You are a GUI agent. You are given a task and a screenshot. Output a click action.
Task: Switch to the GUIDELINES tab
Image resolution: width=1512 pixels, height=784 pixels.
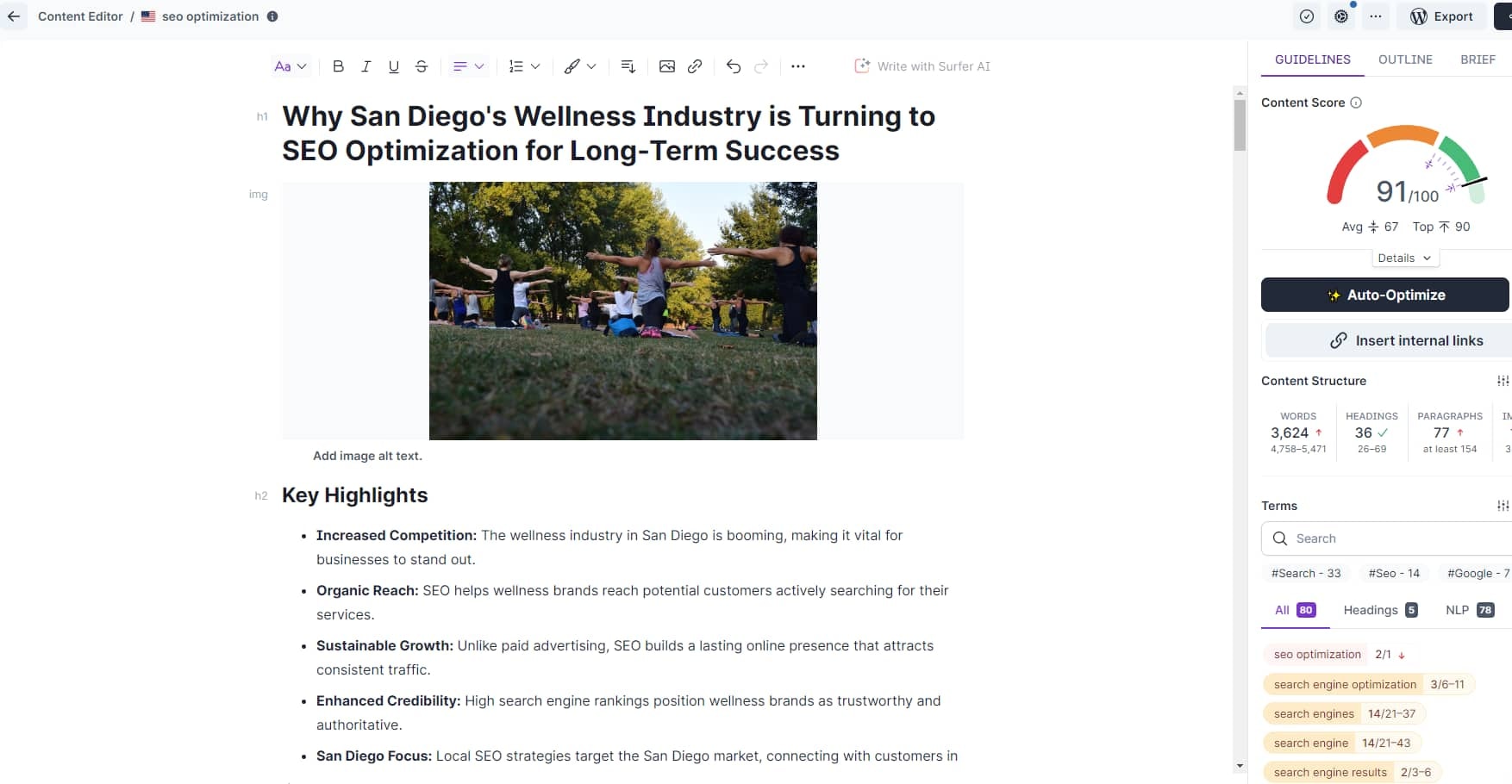1313,59
